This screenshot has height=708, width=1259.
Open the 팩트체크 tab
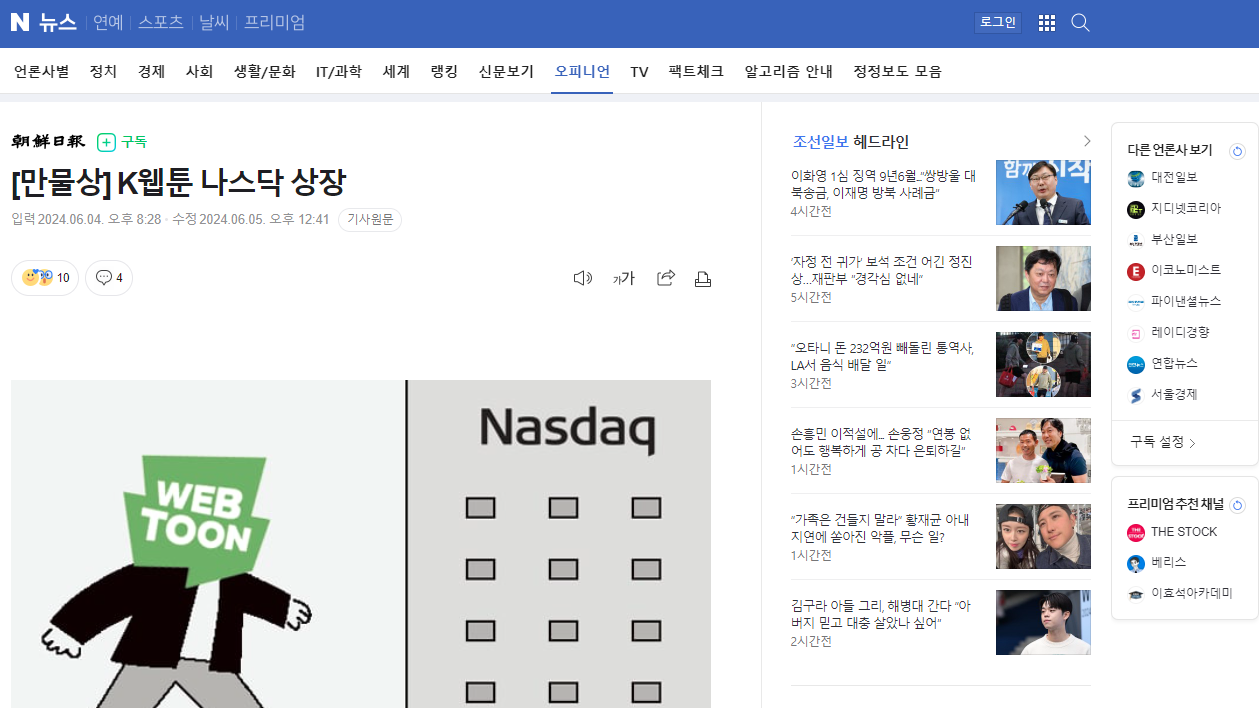point(696,72)
